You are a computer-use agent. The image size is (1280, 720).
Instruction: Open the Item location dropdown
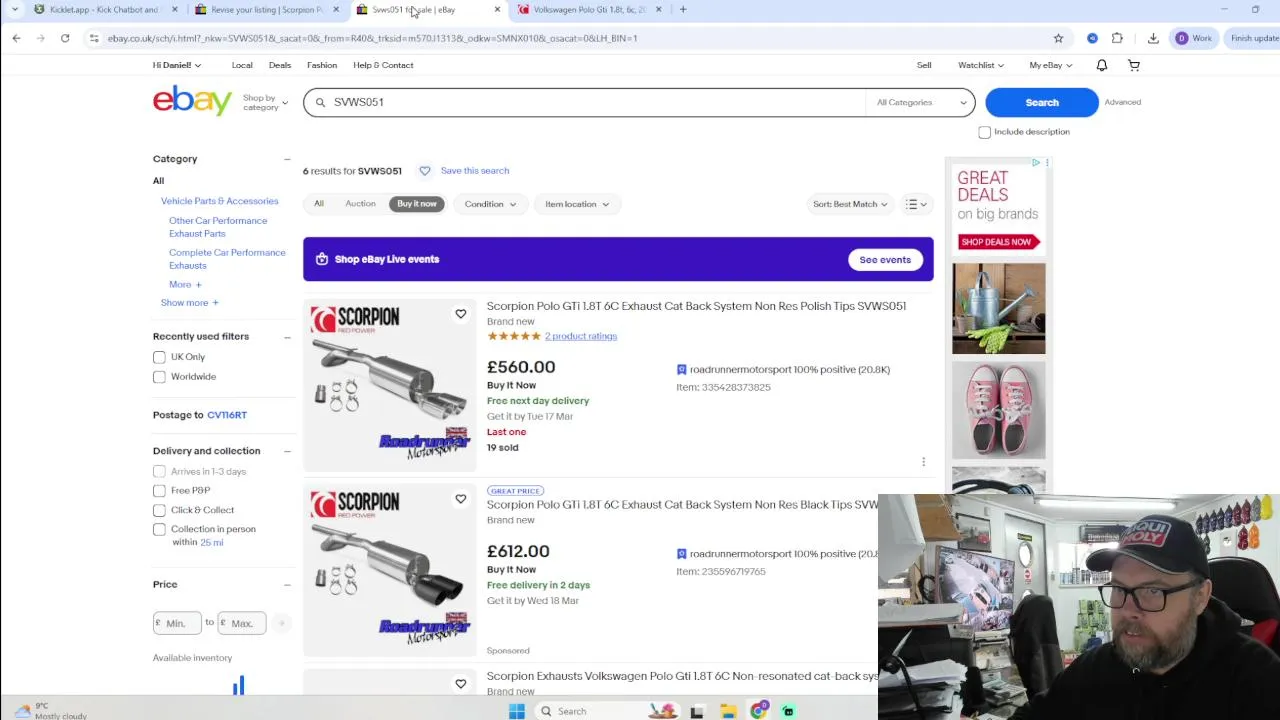[577, 204]
